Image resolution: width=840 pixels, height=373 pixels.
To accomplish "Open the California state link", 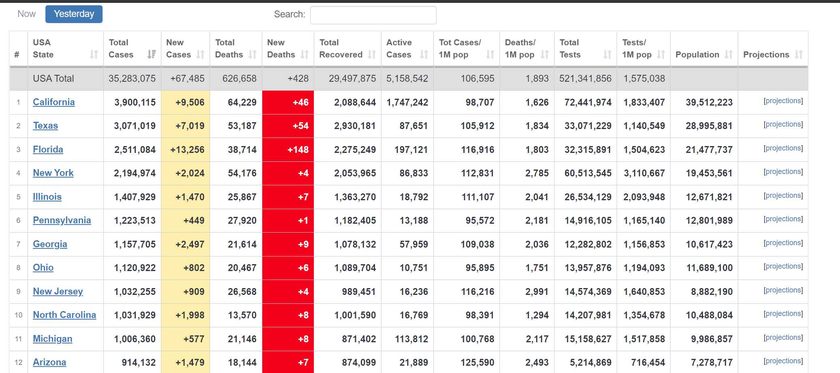I will [54, 102].
